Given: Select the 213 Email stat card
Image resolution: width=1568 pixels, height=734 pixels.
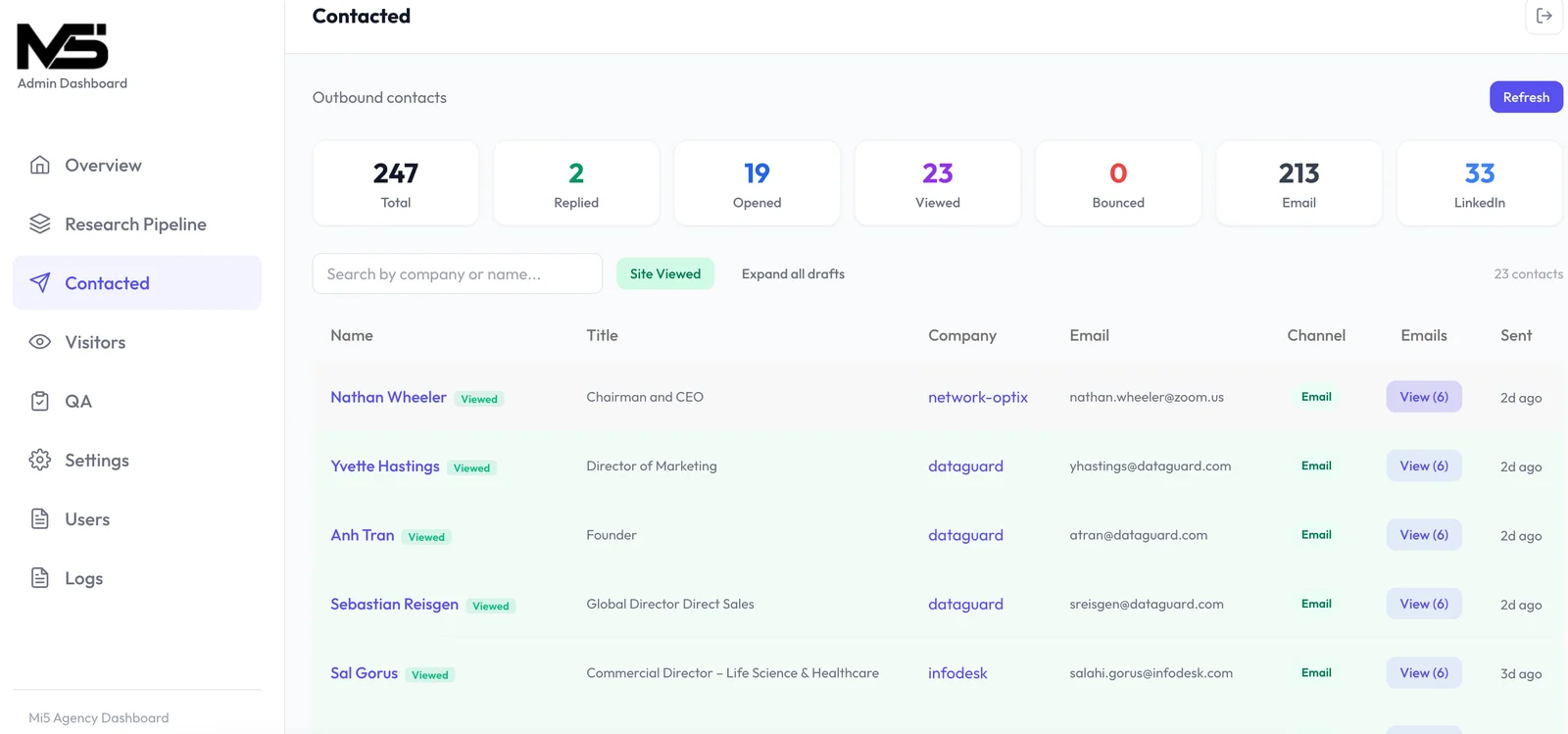Looking at the screenshot, I should (1298, 183).
